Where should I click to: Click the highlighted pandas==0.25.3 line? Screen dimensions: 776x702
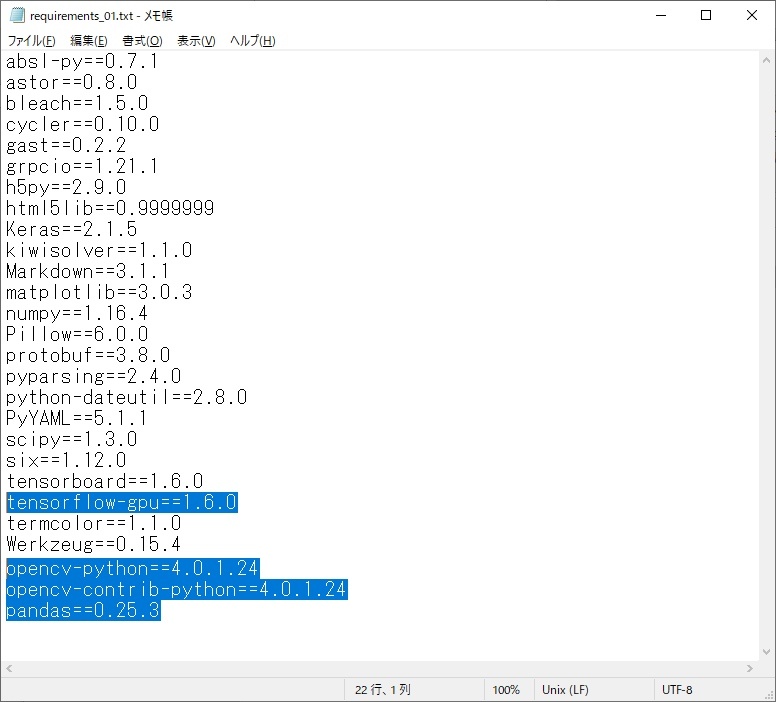point(83,610)
